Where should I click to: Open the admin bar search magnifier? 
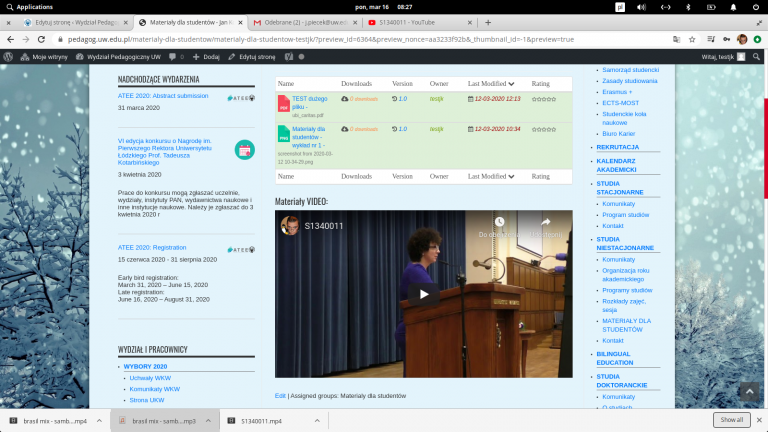[756, 57]
